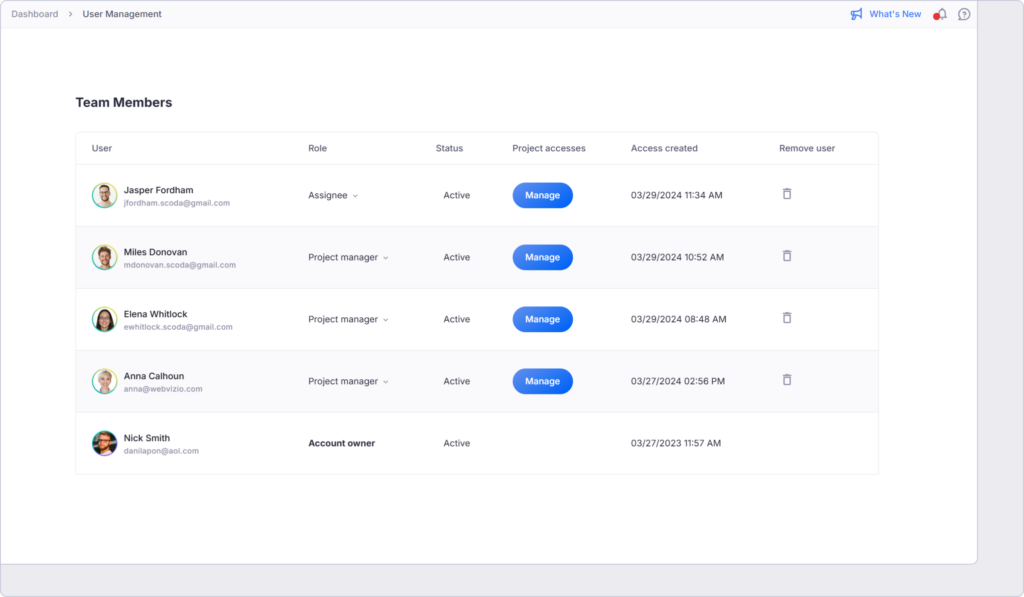Expand Miles Donovan's Project manager dropdown
The image size is (1024, 597).
tap(348, 258)
